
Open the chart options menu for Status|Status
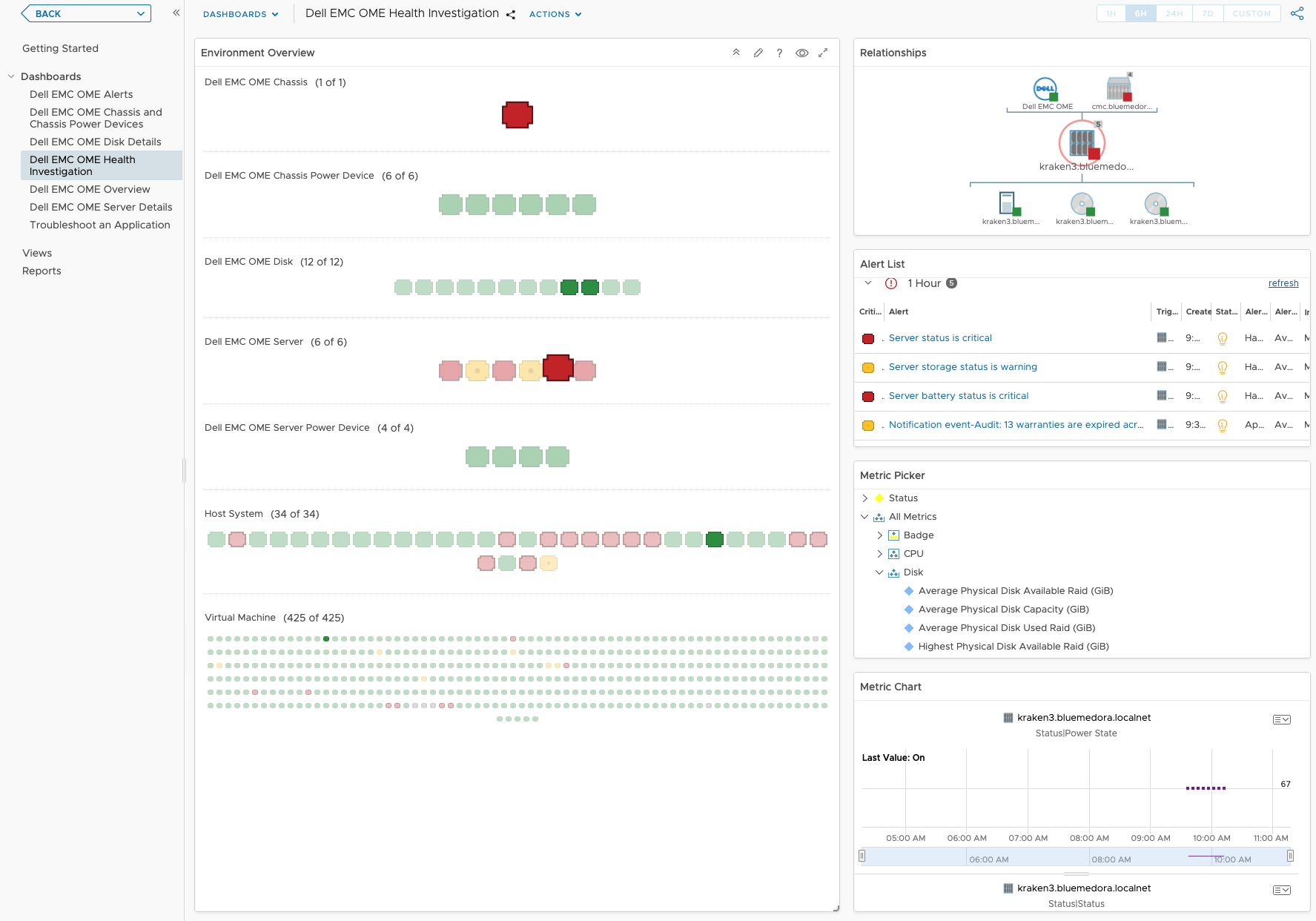click(1282, 890)
